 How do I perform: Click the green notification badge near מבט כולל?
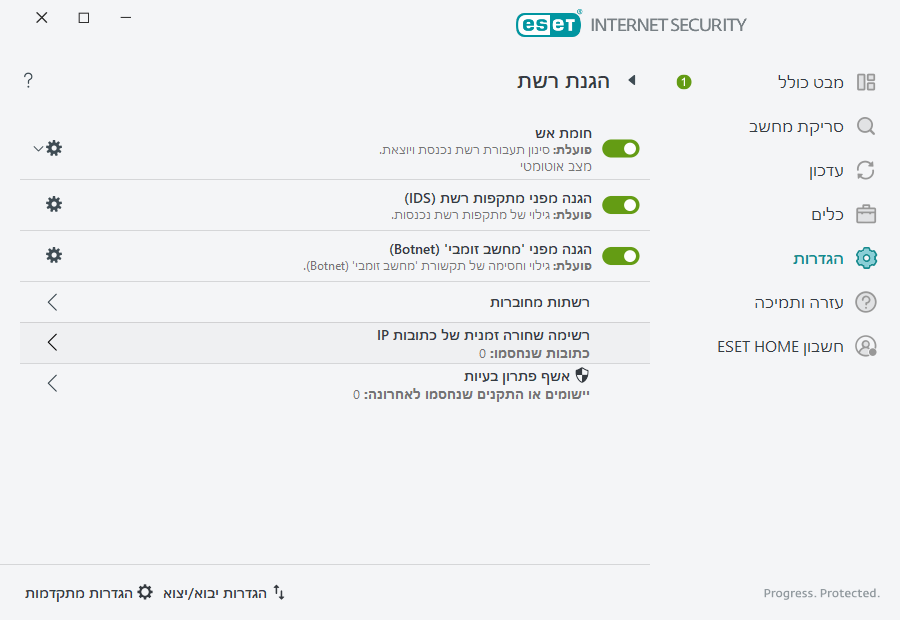683,83
